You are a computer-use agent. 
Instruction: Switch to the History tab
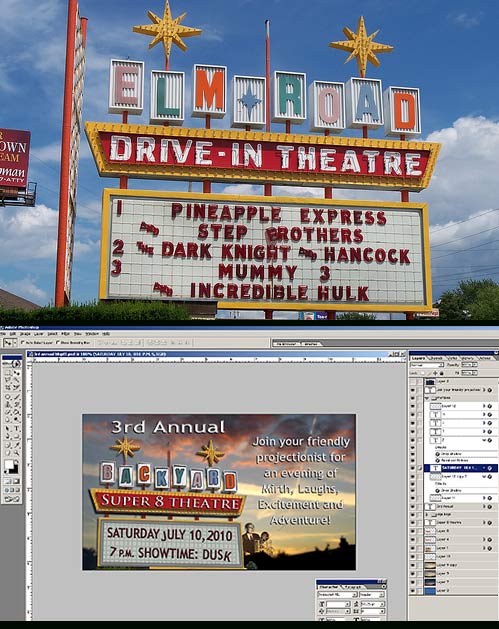(x=468, y=358)
